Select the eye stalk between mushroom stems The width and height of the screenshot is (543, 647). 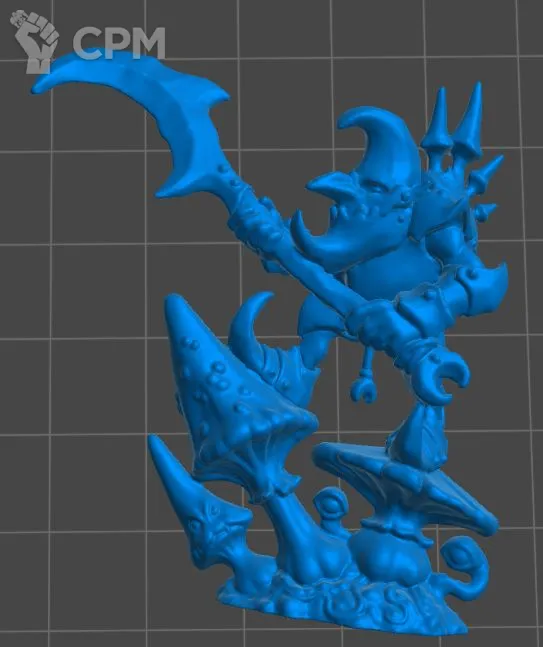coord(332,508)
